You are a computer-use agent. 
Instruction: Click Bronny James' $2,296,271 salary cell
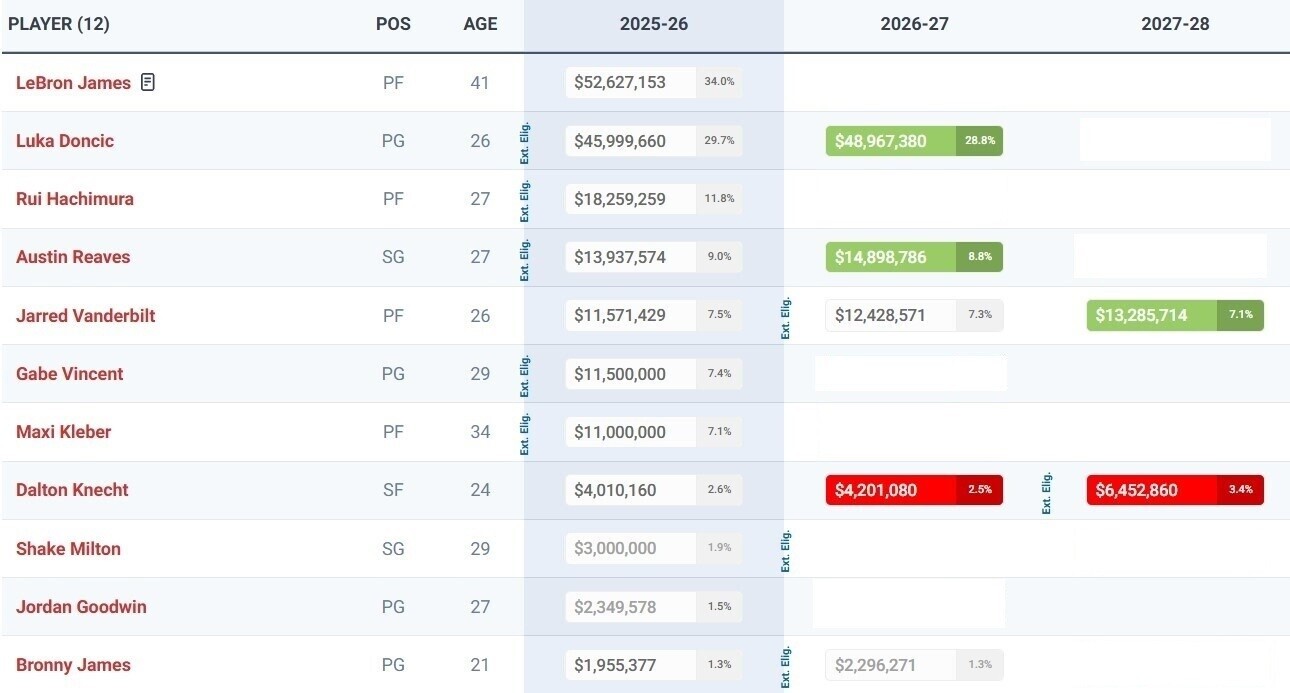click(x=890, y=665)
